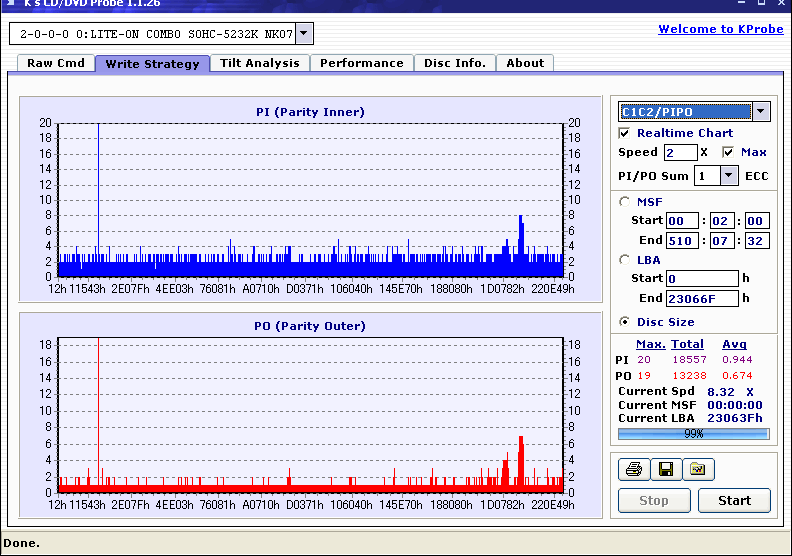Click the LBA End value field
Image resolution: width=792 pixels, height=556 pixels.
[x=701, y=298]
